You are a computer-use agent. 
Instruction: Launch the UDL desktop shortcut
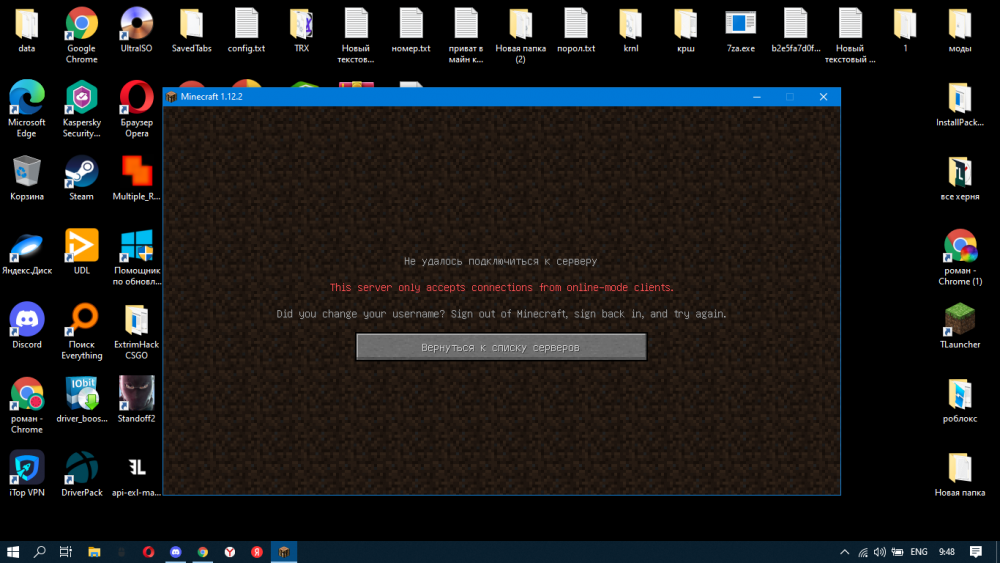(x=82, y=252)
